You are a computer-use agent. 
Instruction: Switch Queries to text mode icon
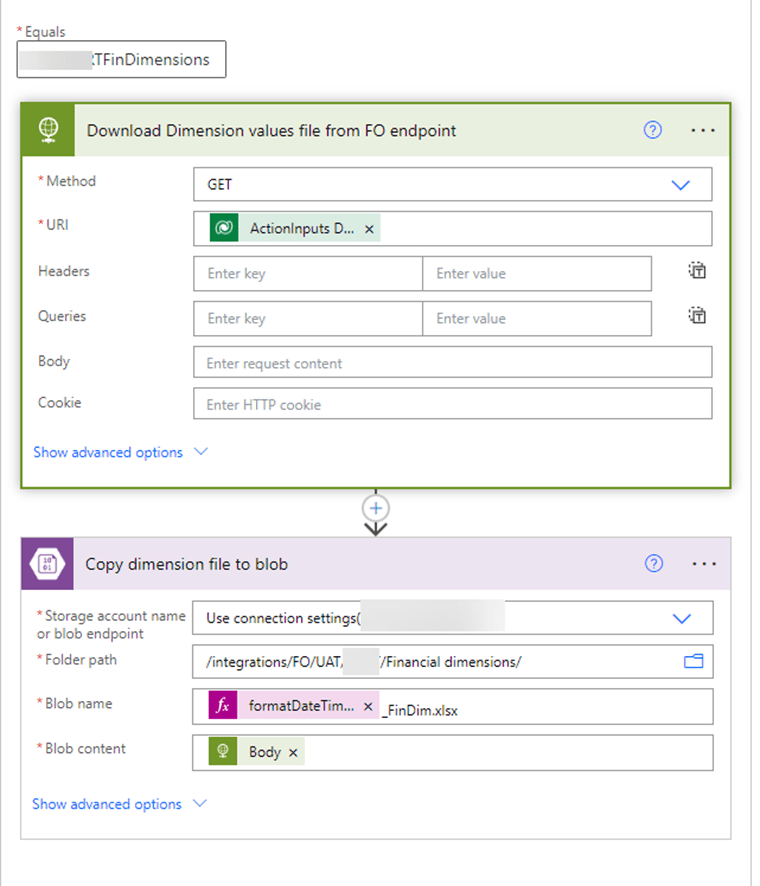point(697,316)
